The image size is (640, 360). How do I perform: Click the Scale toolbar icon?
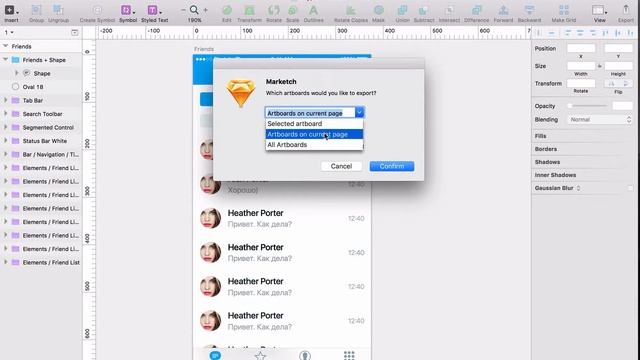293,10
